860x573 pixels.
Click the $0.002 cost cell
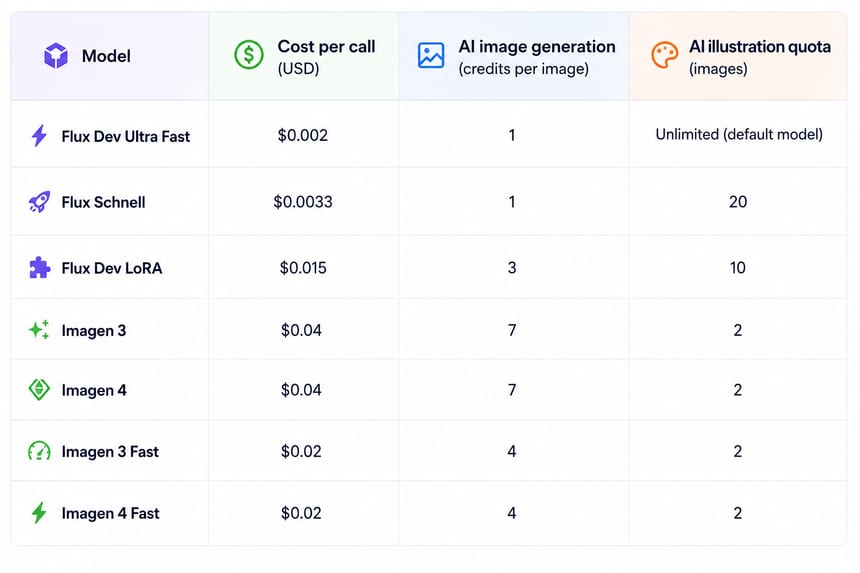[x=303, y=135]
